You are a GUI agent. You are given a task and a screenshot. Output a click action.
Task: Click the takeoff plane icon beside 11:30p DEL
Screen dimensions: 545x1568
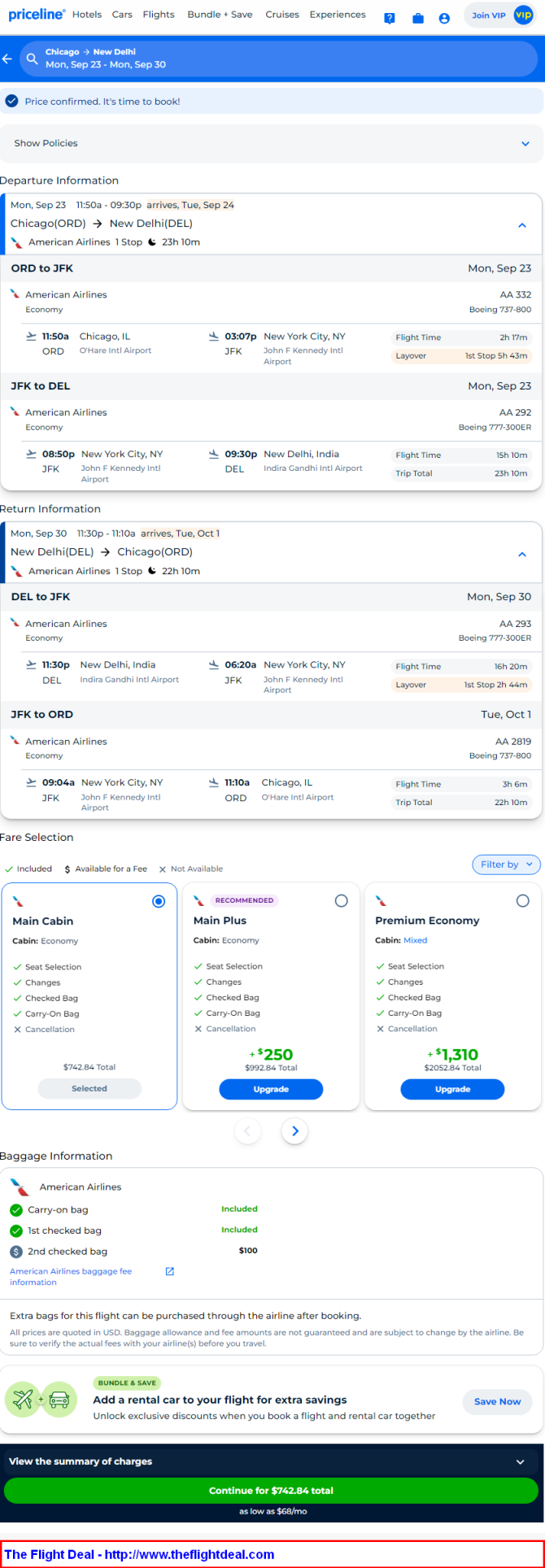[32, 664]
